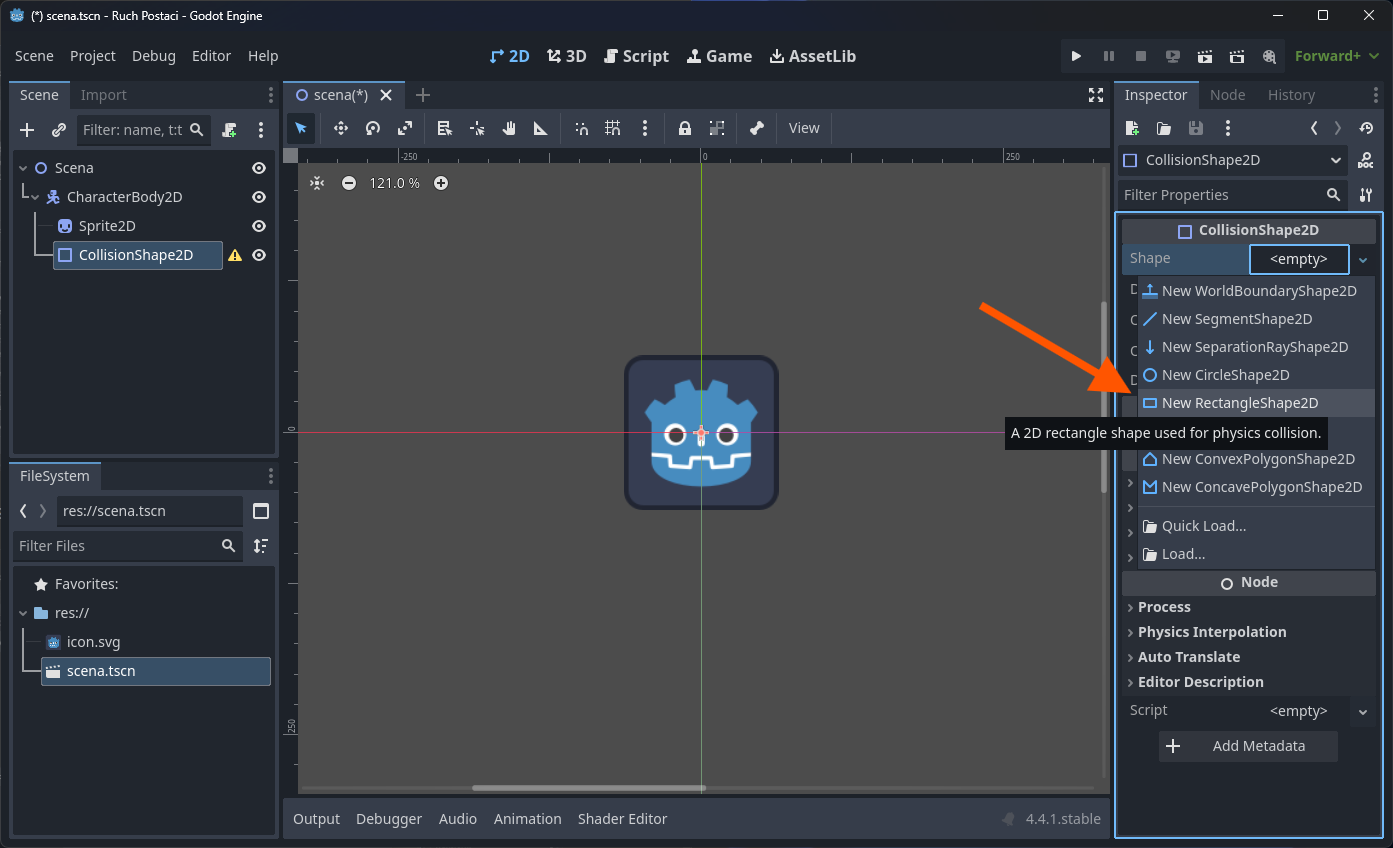Select New ConvexPolygonShape2D option
This screenshot has height=848, width=1393.
click(x=1257, y=459)
